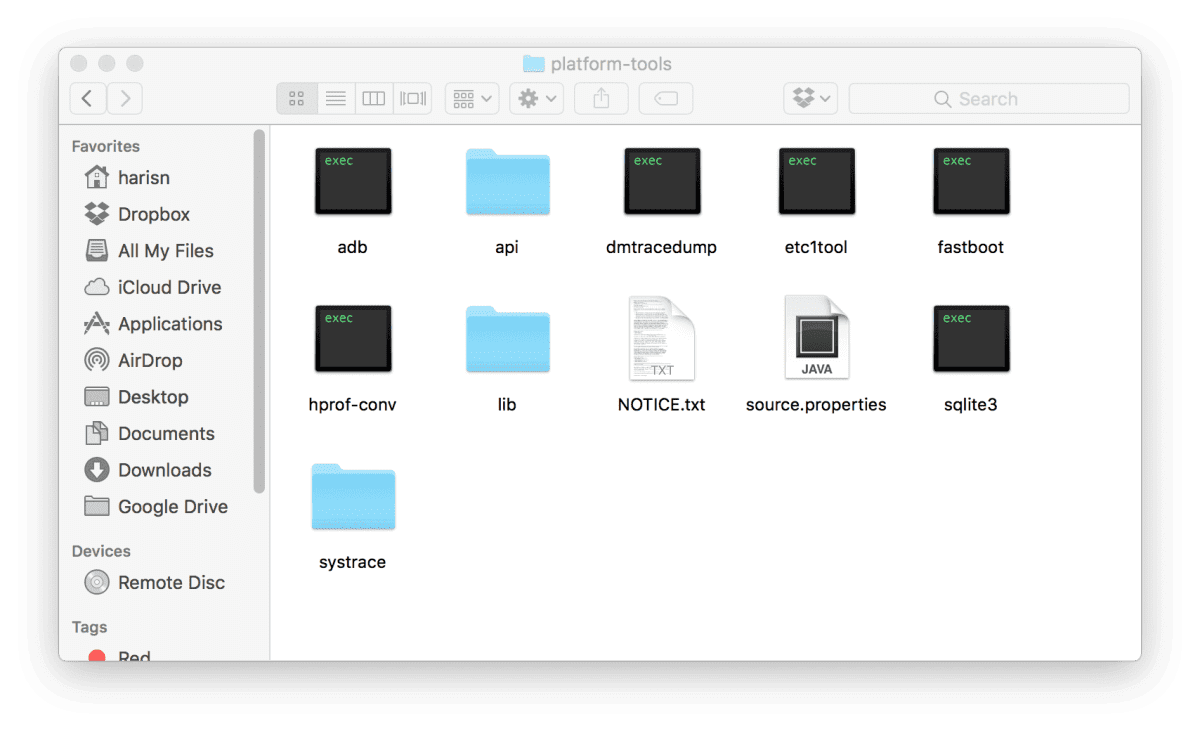Open the item arrangement dropdown
Screen dimensions: 1200x731
click(x=471, y=98)
